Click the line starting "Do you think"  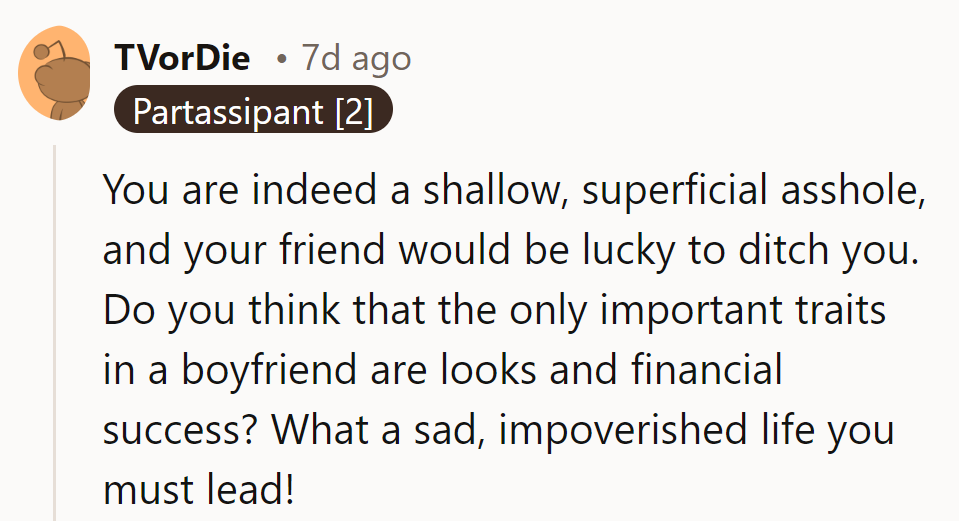[495, 310]
